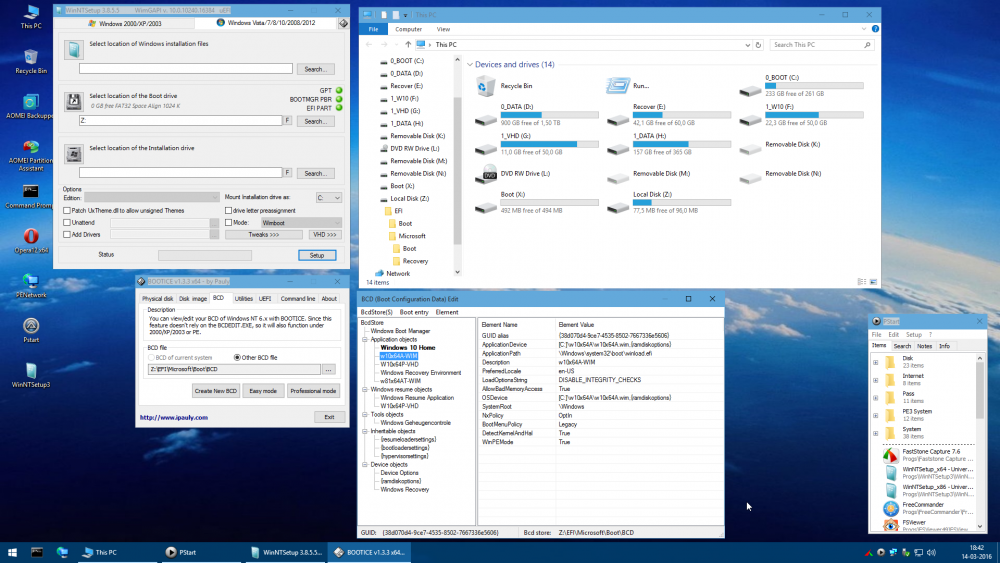The width and height of the screenshot is (1000, 563).
Task: Enable Unattend checkbox
Action: click(x=67, y=223)
